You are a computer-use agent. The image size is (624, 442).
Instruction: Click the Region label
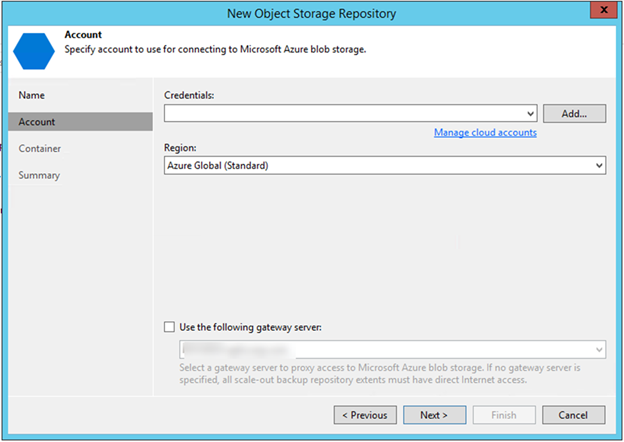(x=180, y=148)
